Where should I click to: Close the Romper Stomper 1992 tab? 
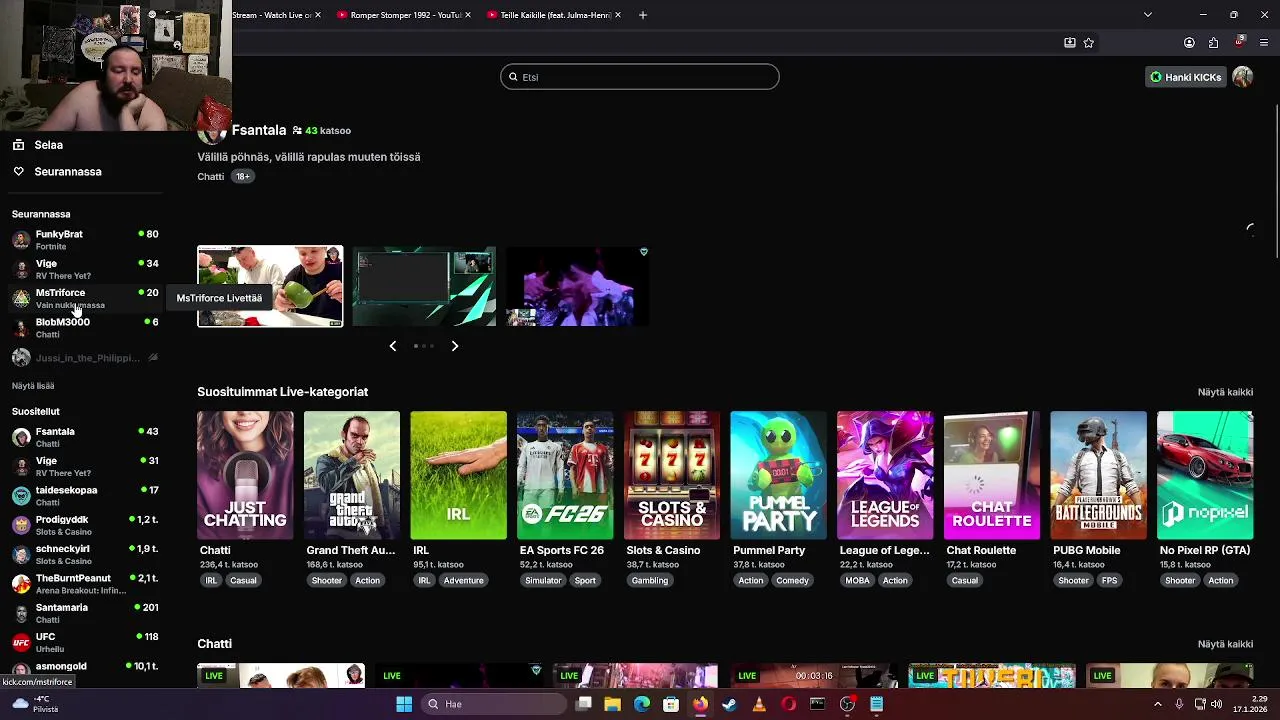point(468,15)
